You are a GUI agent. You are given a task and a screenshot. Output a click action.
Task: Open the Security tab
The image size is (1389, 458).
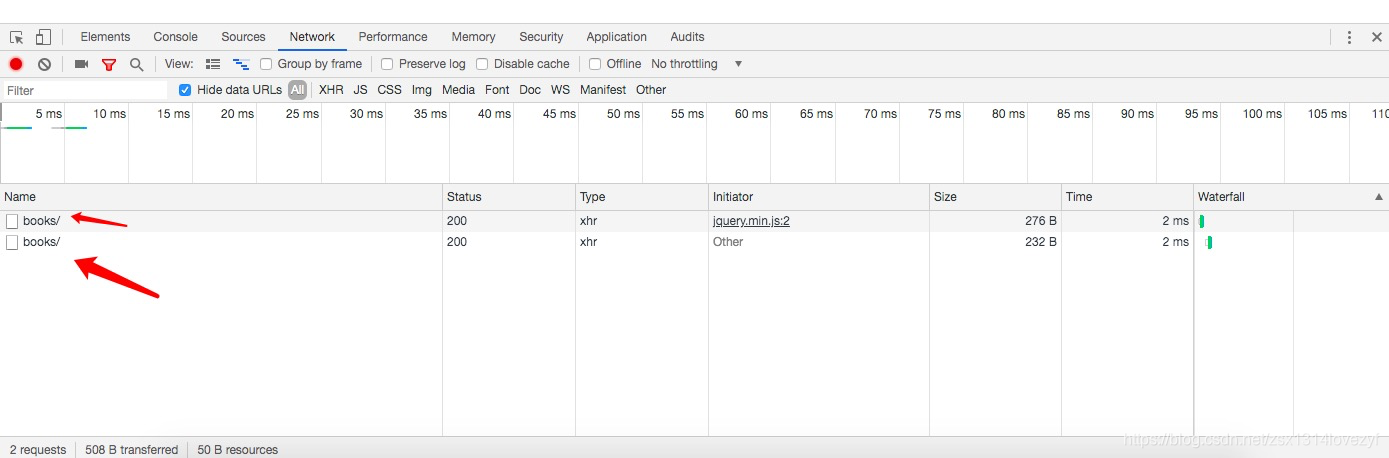point(541,37)
